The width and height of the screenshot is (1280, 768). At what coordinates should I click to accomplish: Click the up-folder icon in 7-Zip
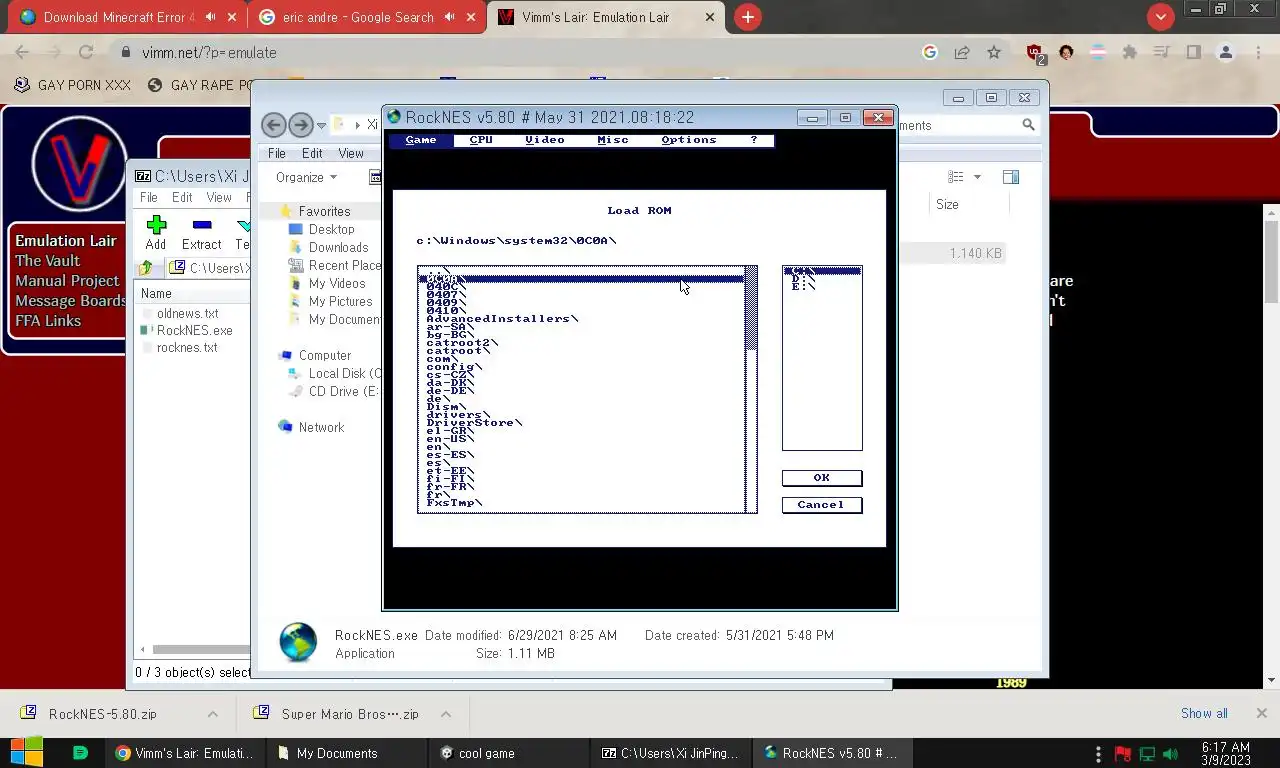(x=146, y=268)
